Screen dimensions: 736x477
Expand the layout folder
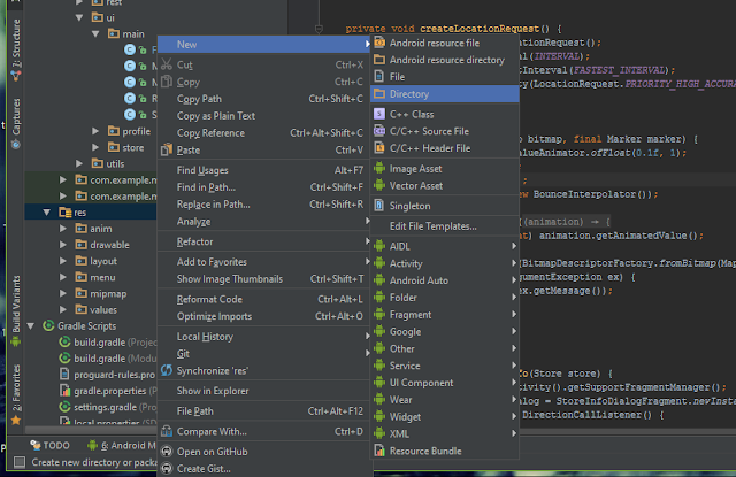(x=63, y=261)
